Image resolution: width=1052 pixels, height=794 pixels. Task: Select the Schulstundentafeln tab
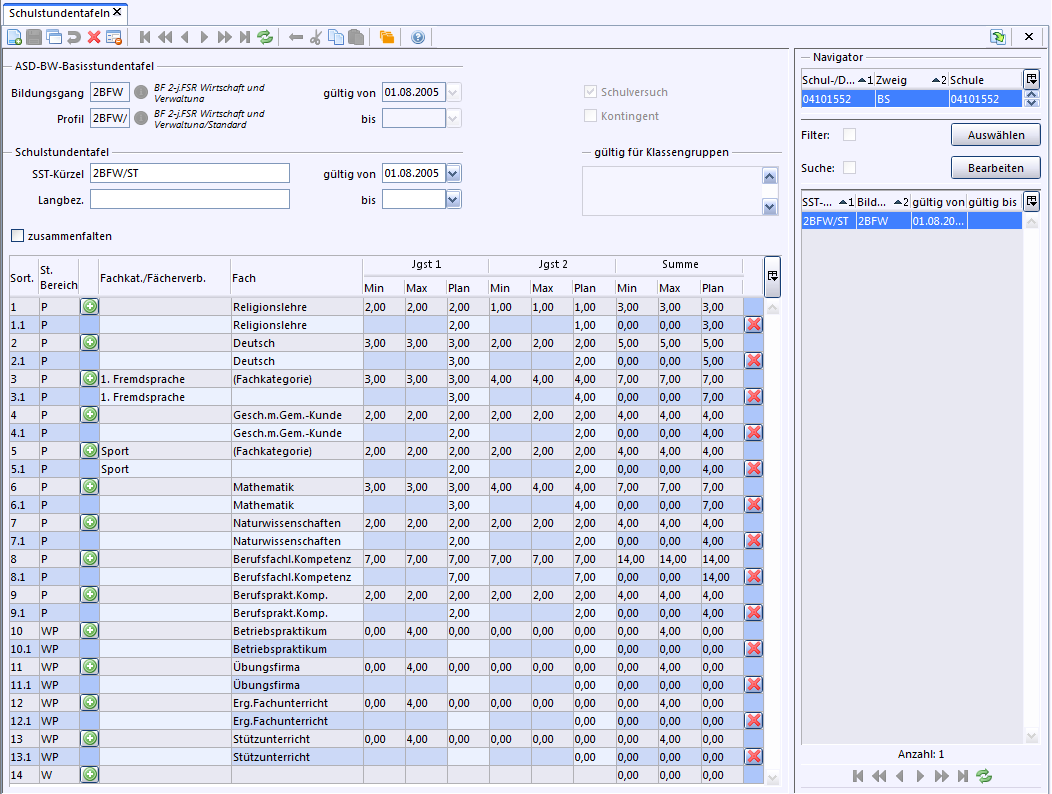58,12
